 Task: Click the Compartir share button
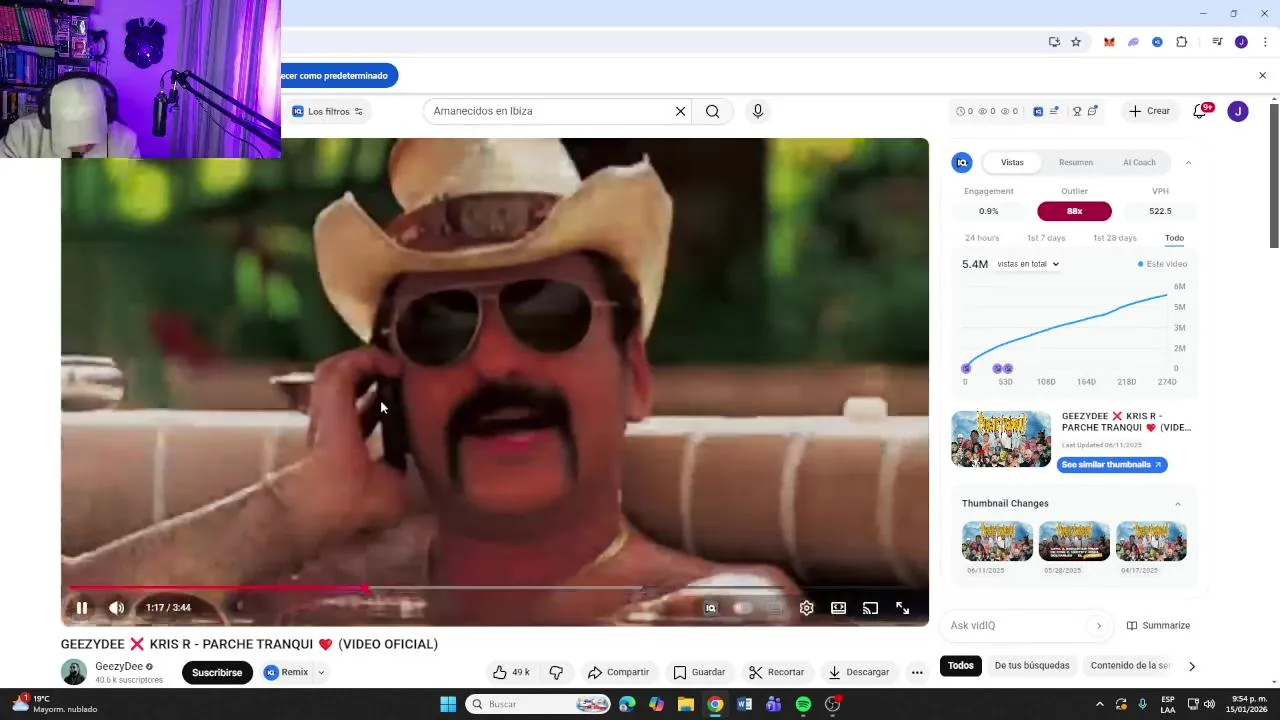[x=618, y=672]
